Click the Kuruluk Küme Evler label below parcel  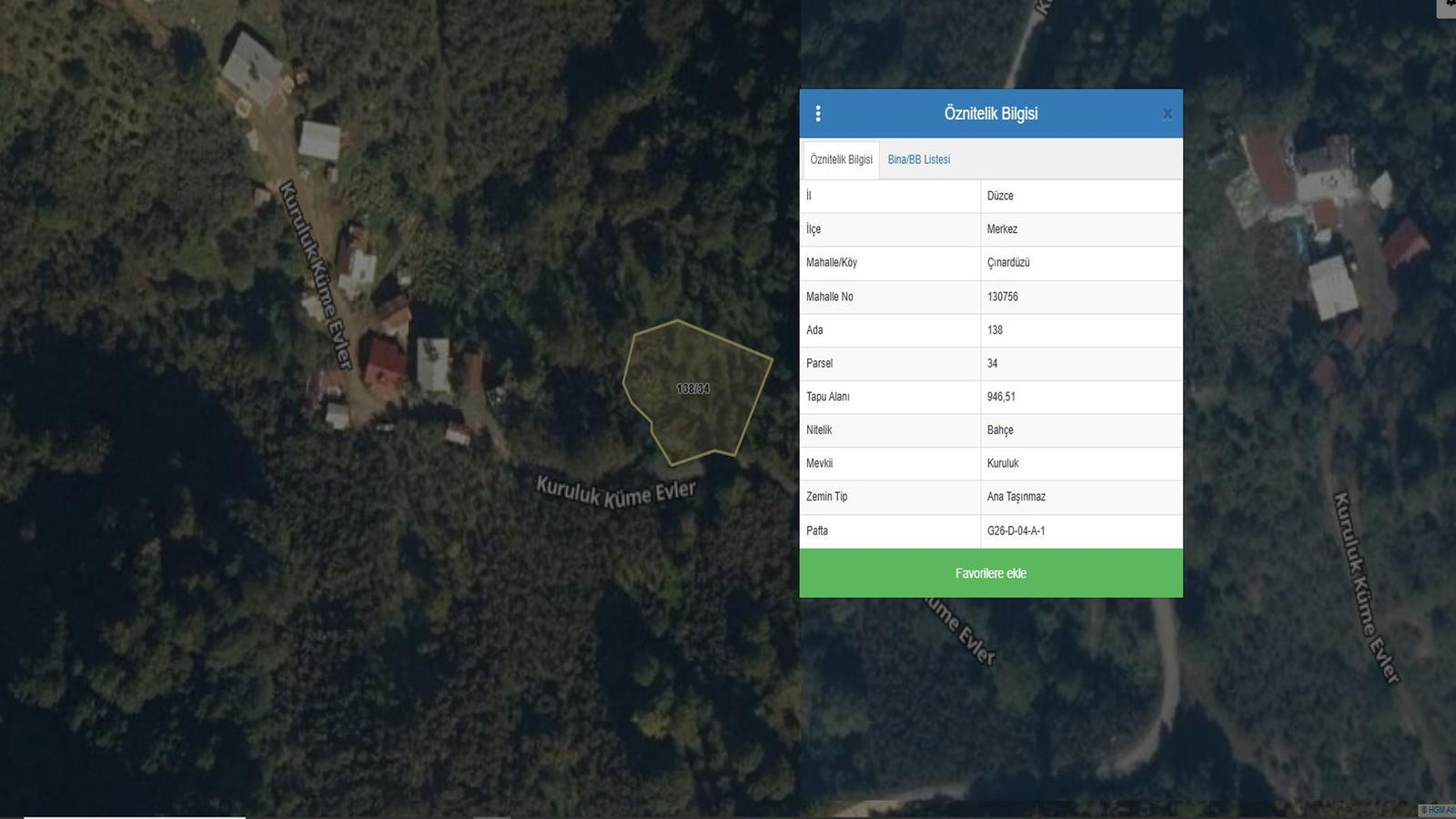click(615, 492)
